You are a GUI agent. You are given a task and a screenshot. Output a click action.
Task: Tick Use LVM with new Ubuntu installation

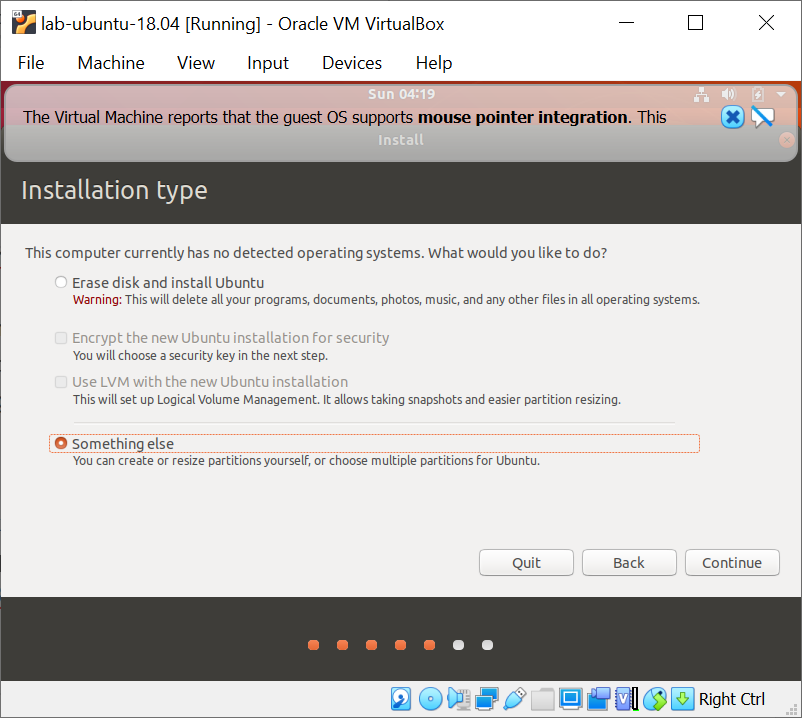(61, 382)
